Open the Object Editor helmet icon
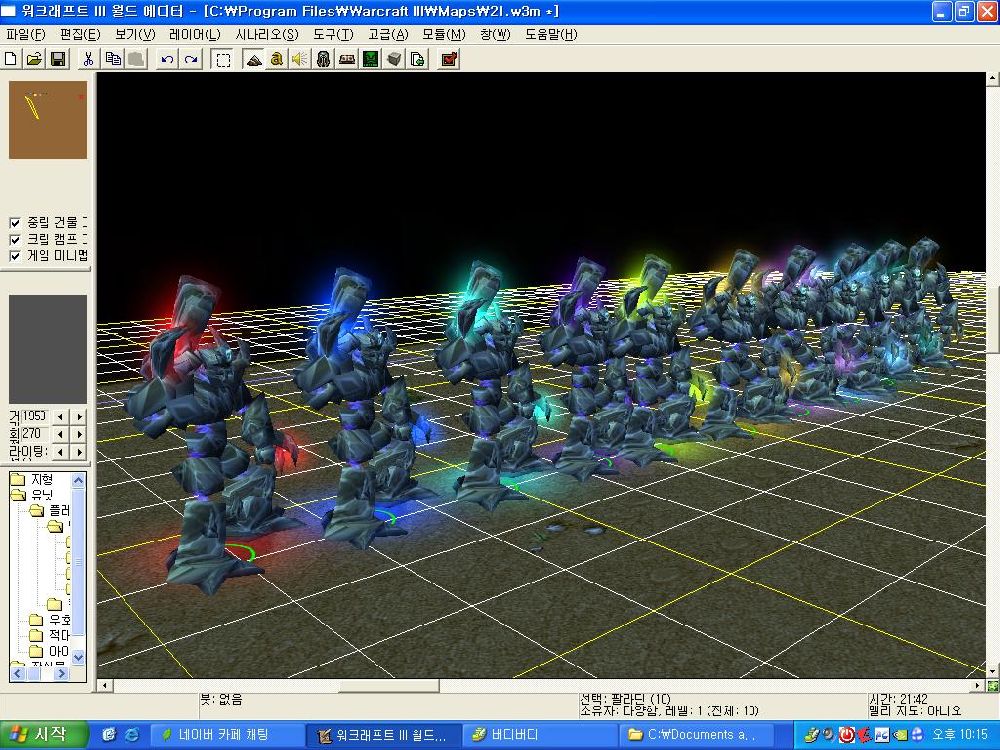The height and width of the screenshot is (750, 1000). tap(323, 59)
